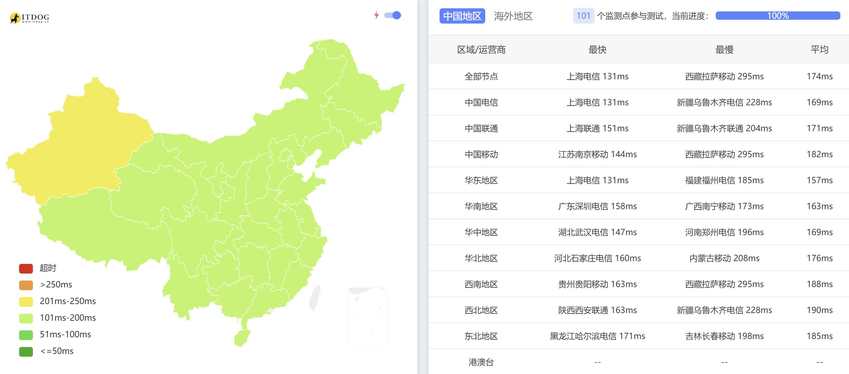Click the 157ms average for 华东地区

click(x=820, y=180)
